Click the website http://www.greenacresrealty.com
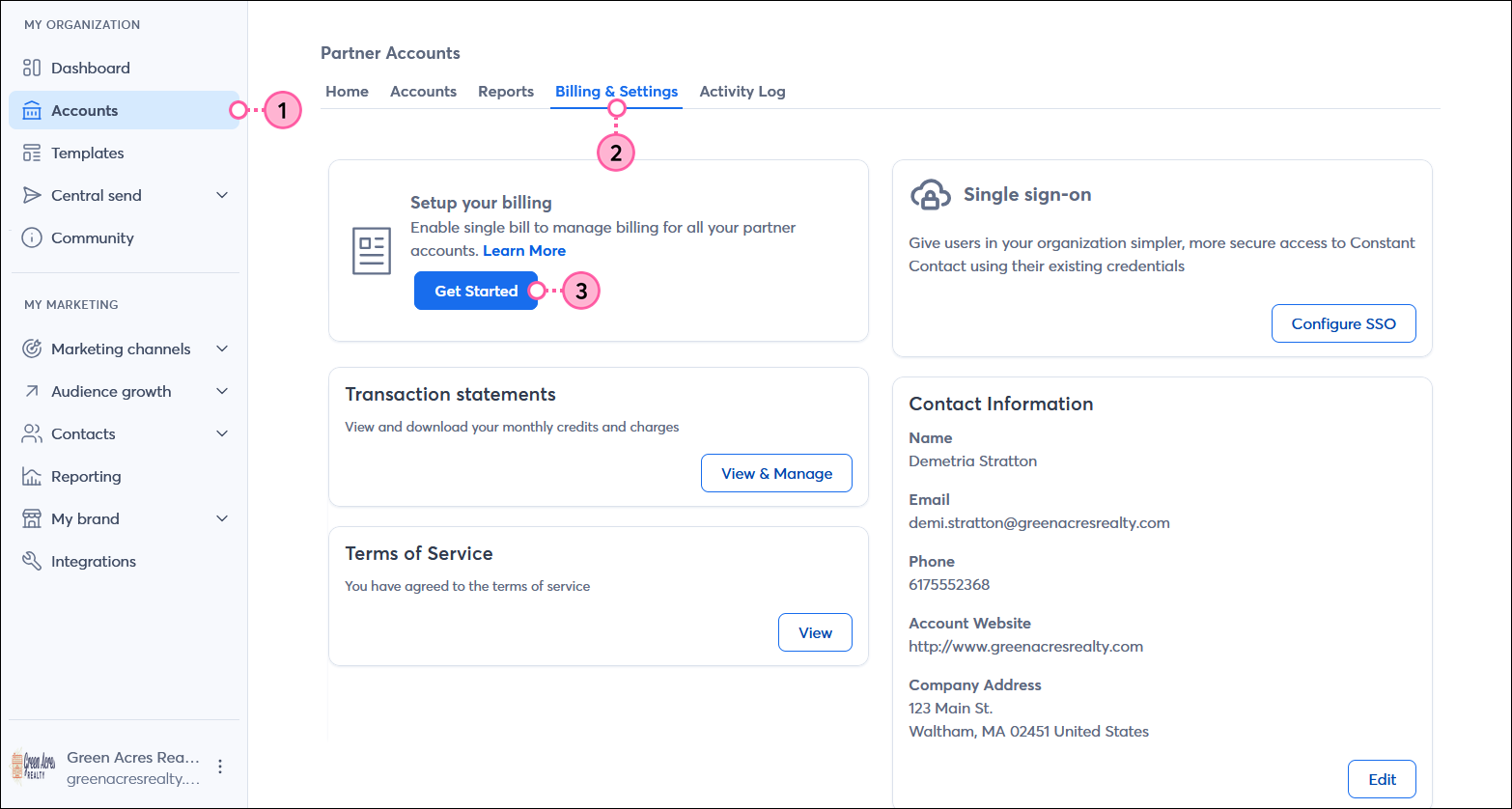 (1025, 646)
